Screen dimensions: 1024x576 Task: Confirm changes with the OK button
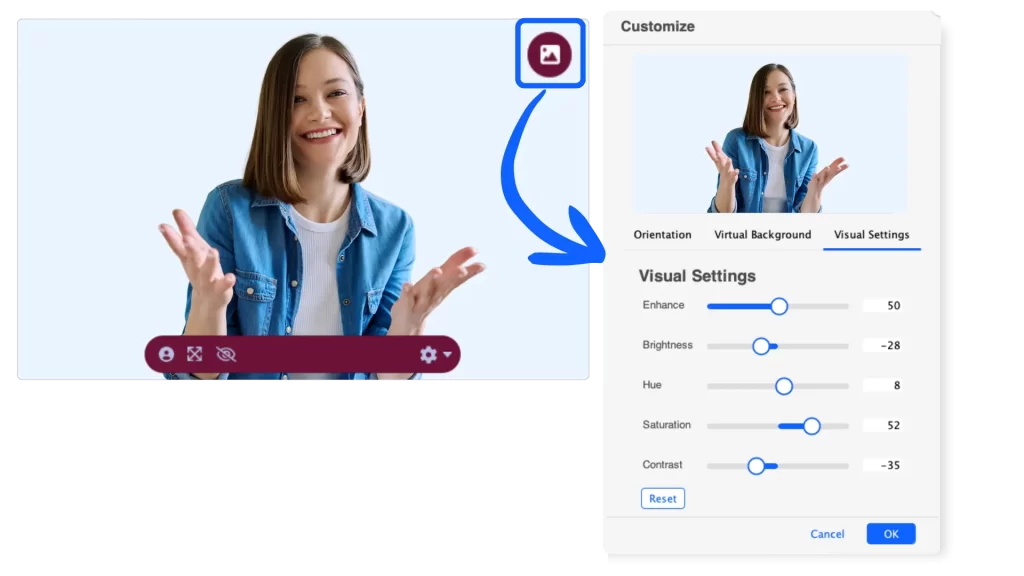click(890, 534)
